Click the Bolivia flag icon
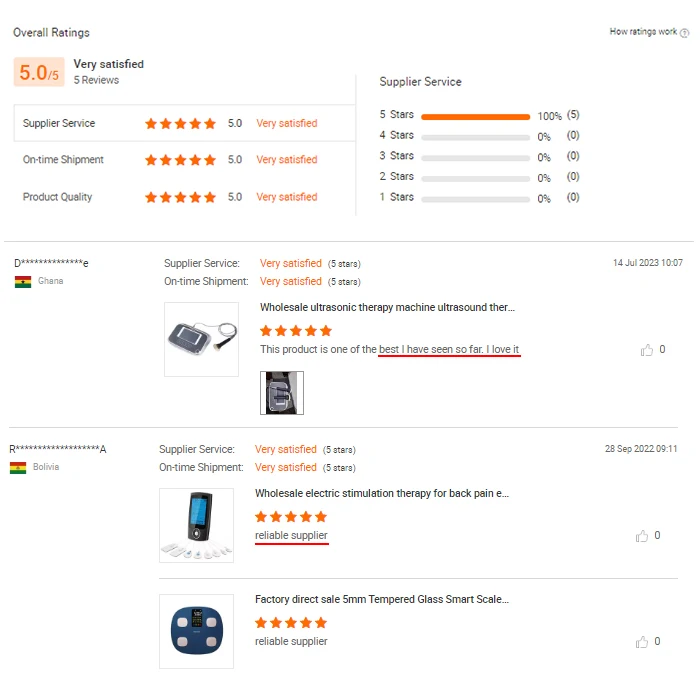 pos(18,468)
